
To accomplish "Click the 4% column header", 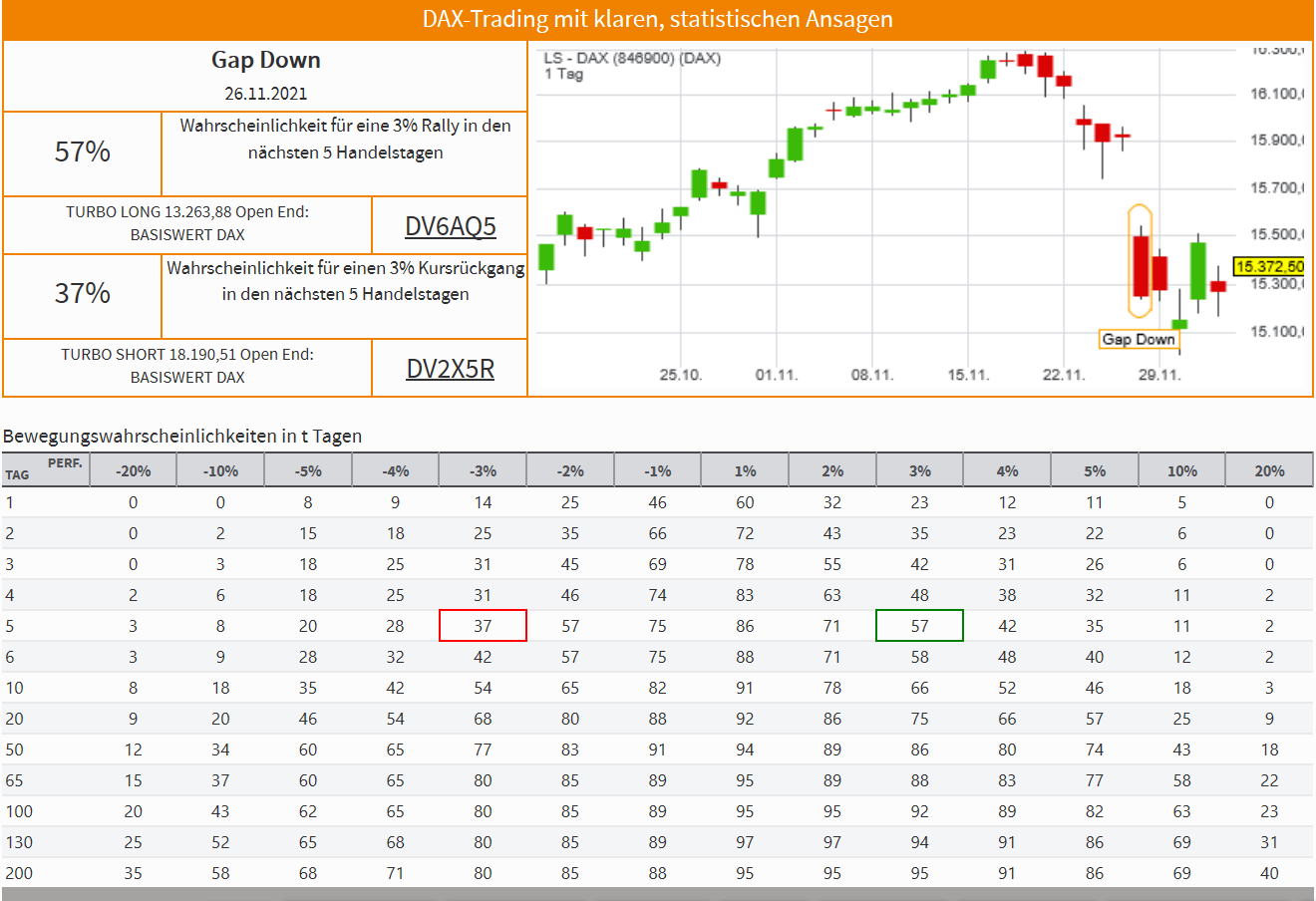I will point(1007,470).
